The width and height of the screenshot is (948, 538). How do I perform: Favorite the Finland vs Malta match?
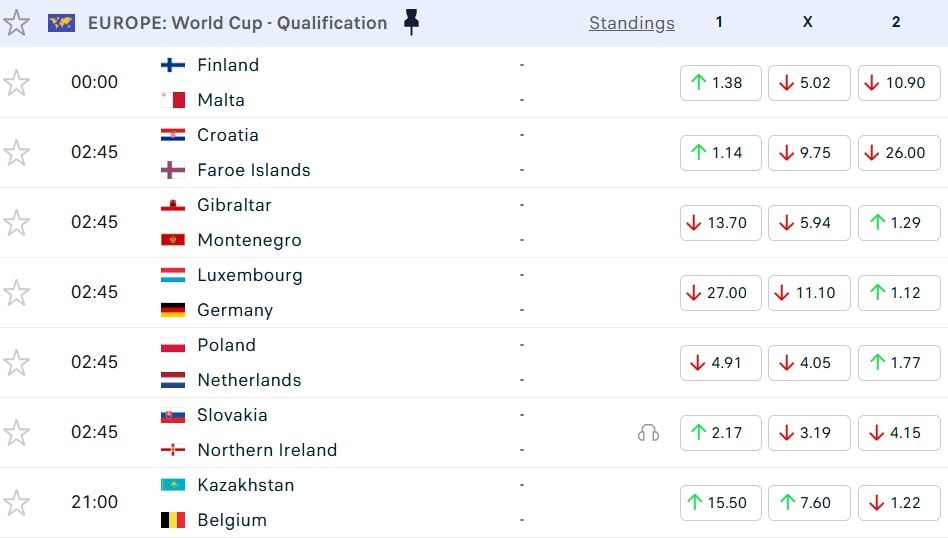tap(16, 82)
